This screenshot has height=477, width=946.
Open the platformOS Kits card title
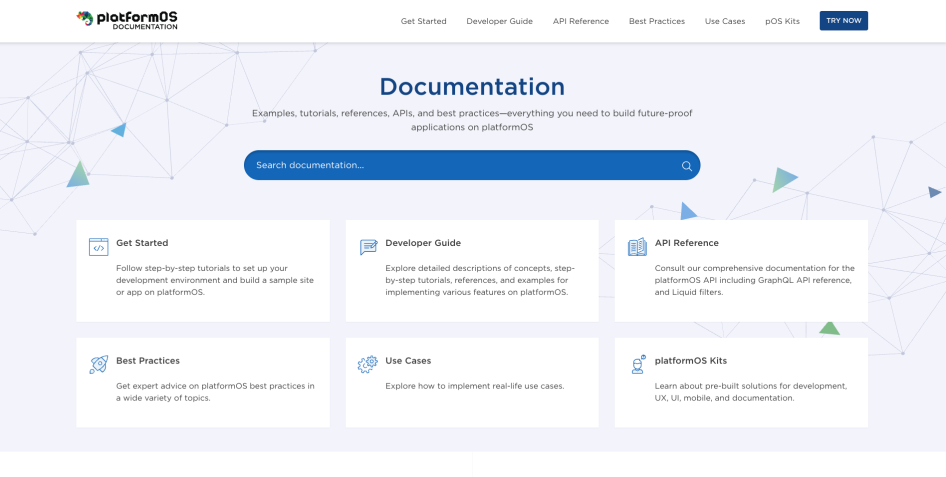pos(691,361)
